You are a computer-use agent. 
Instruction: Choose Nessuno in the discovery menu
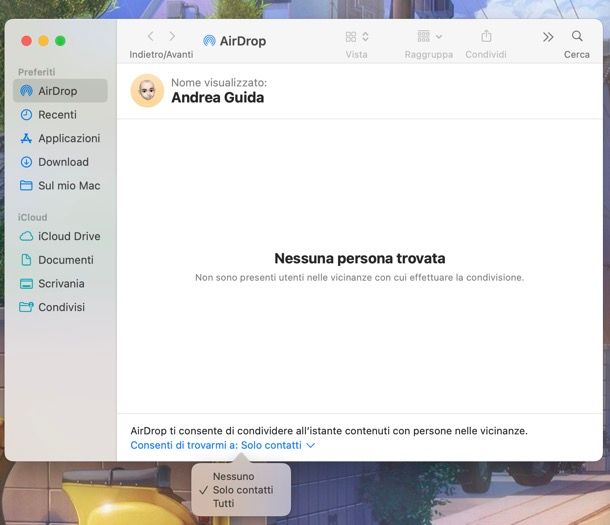coord(233,476)
